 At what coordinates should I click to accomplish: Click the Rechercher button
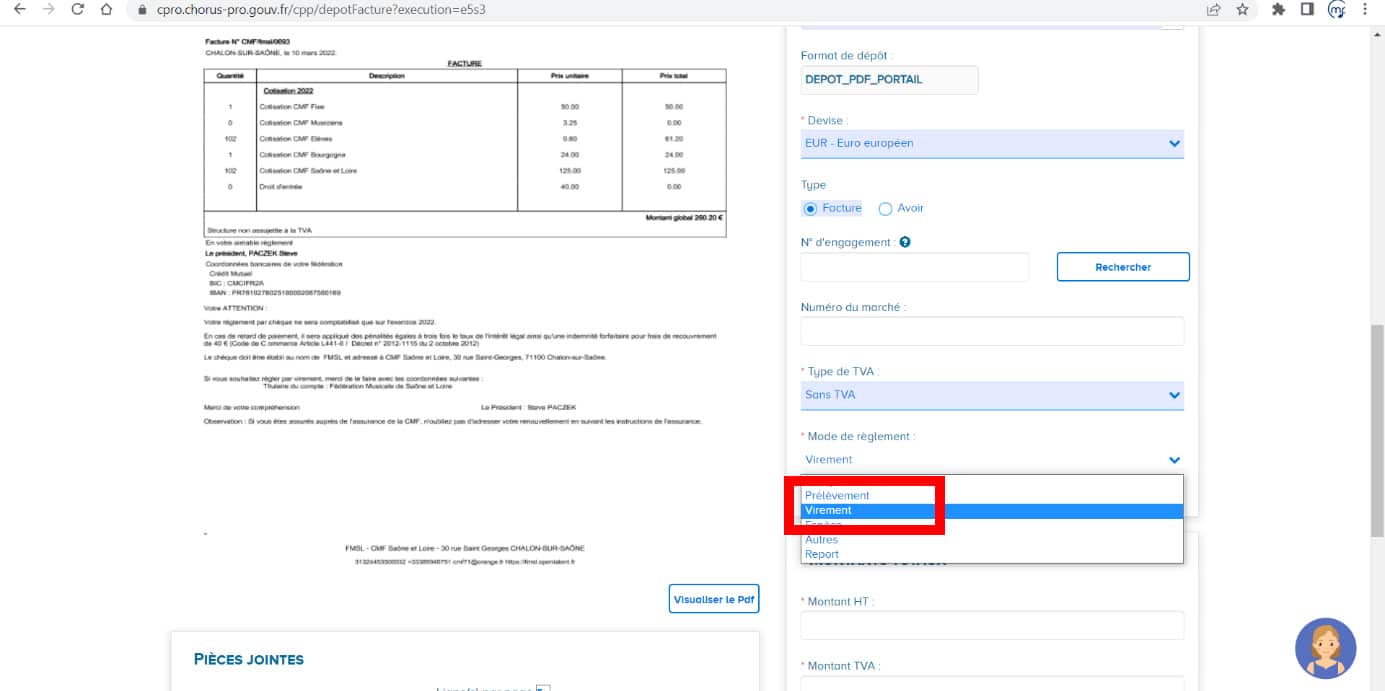1122,267
